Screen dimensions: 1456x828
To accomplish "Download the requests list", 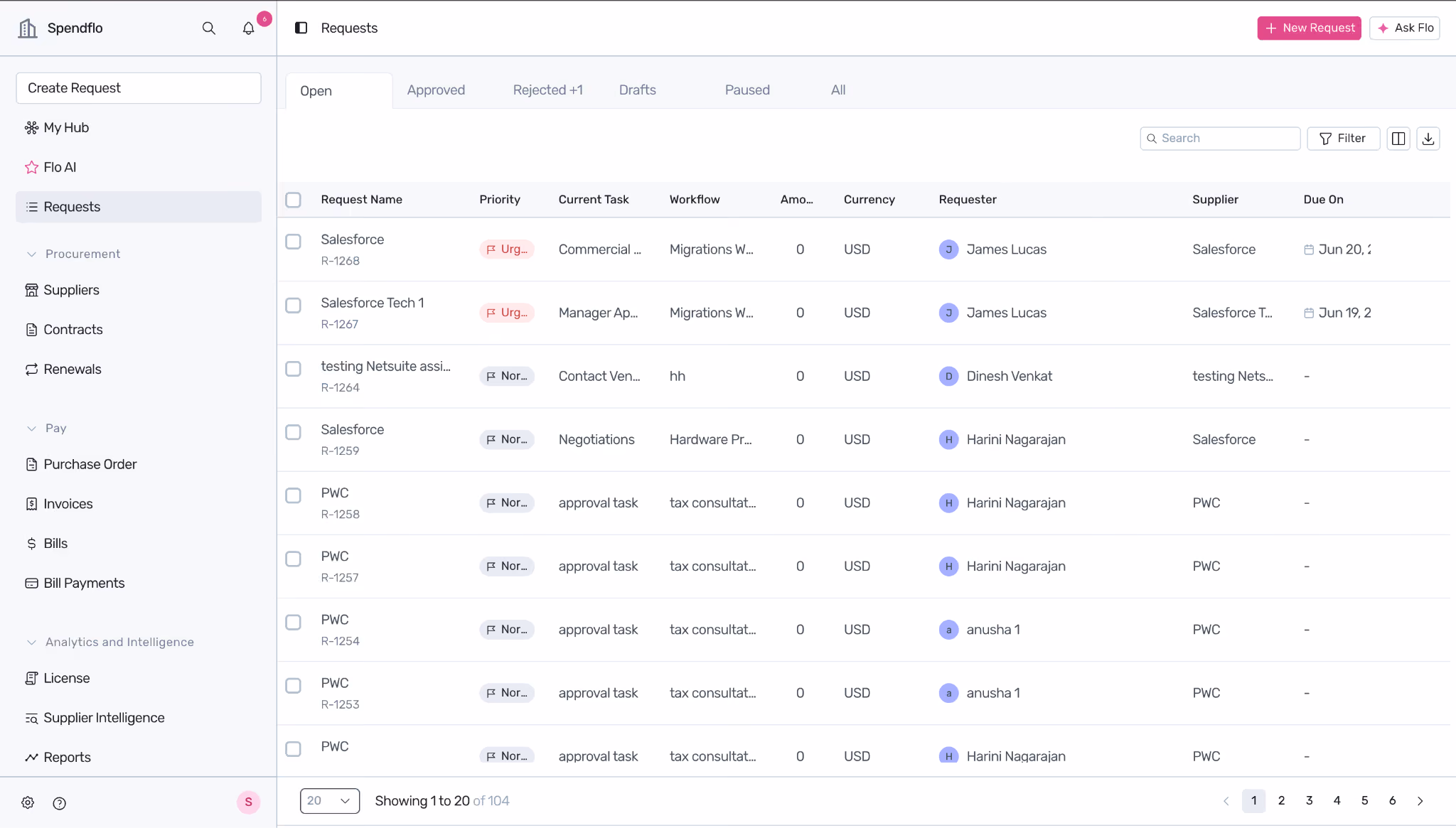I will 1428,139.
